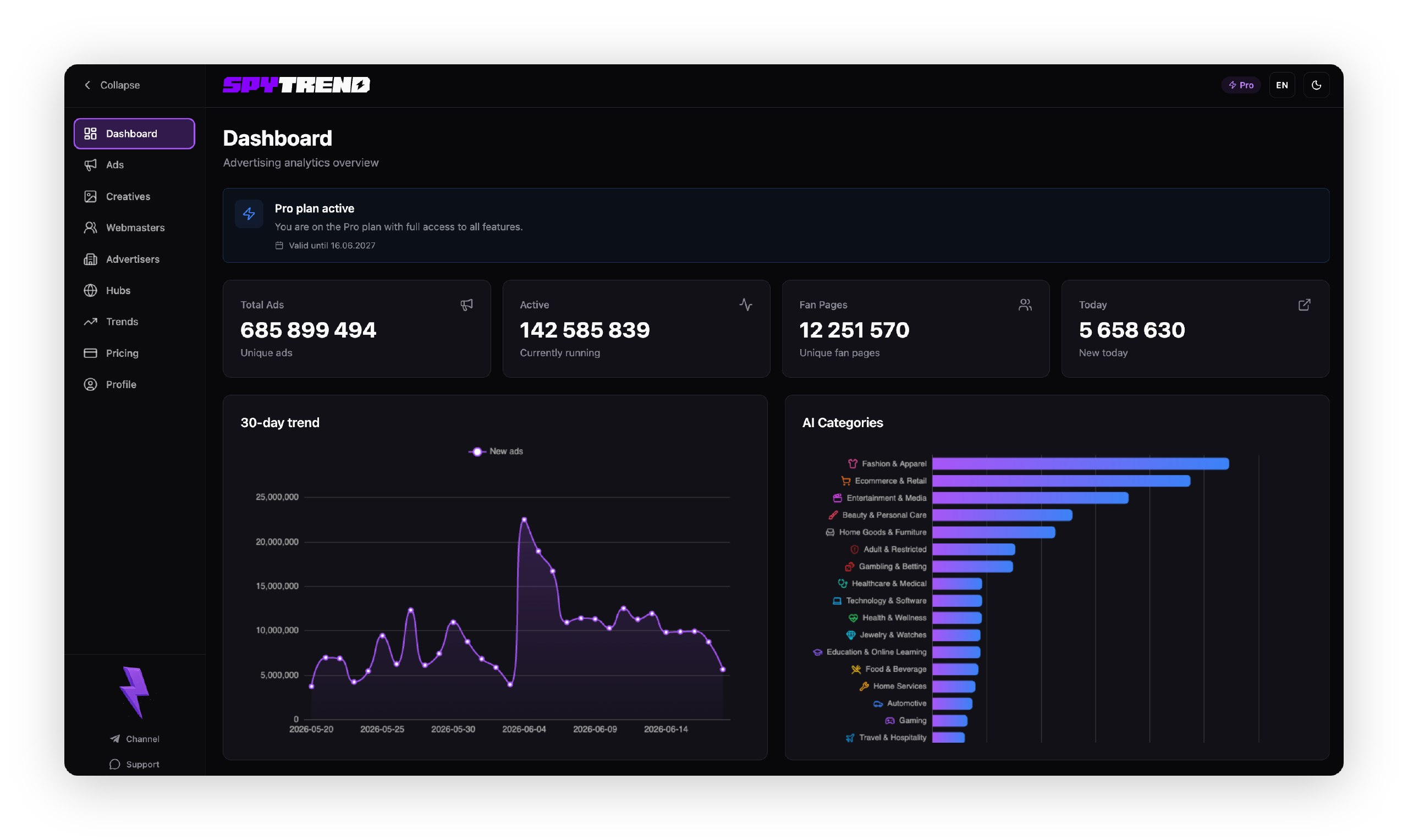Click the Adult & Restricted warning icon
Viewport: 1408px width, 840px height.
[x=854, y=550]
